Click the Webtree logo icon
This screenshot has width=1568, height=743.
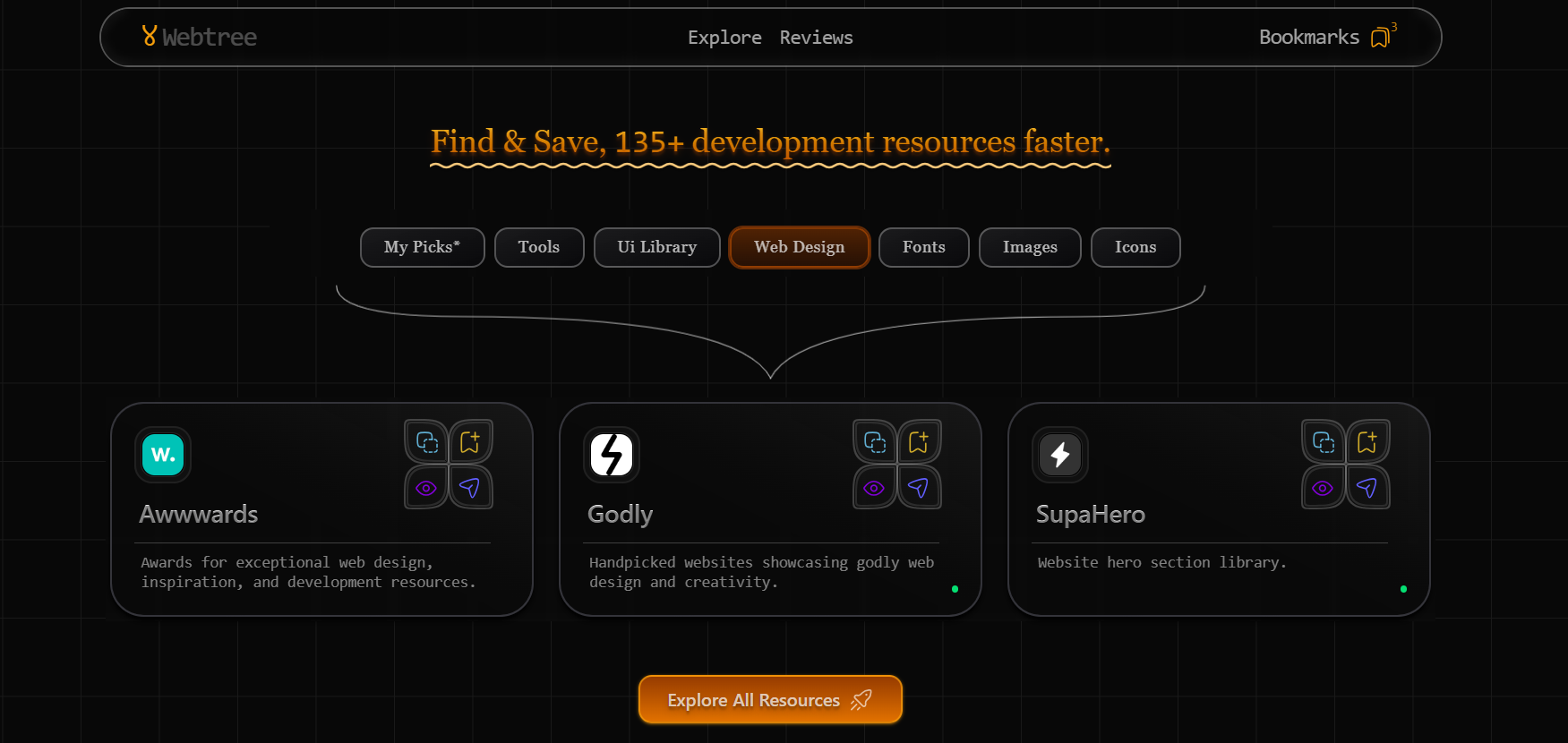pos(150,36)
